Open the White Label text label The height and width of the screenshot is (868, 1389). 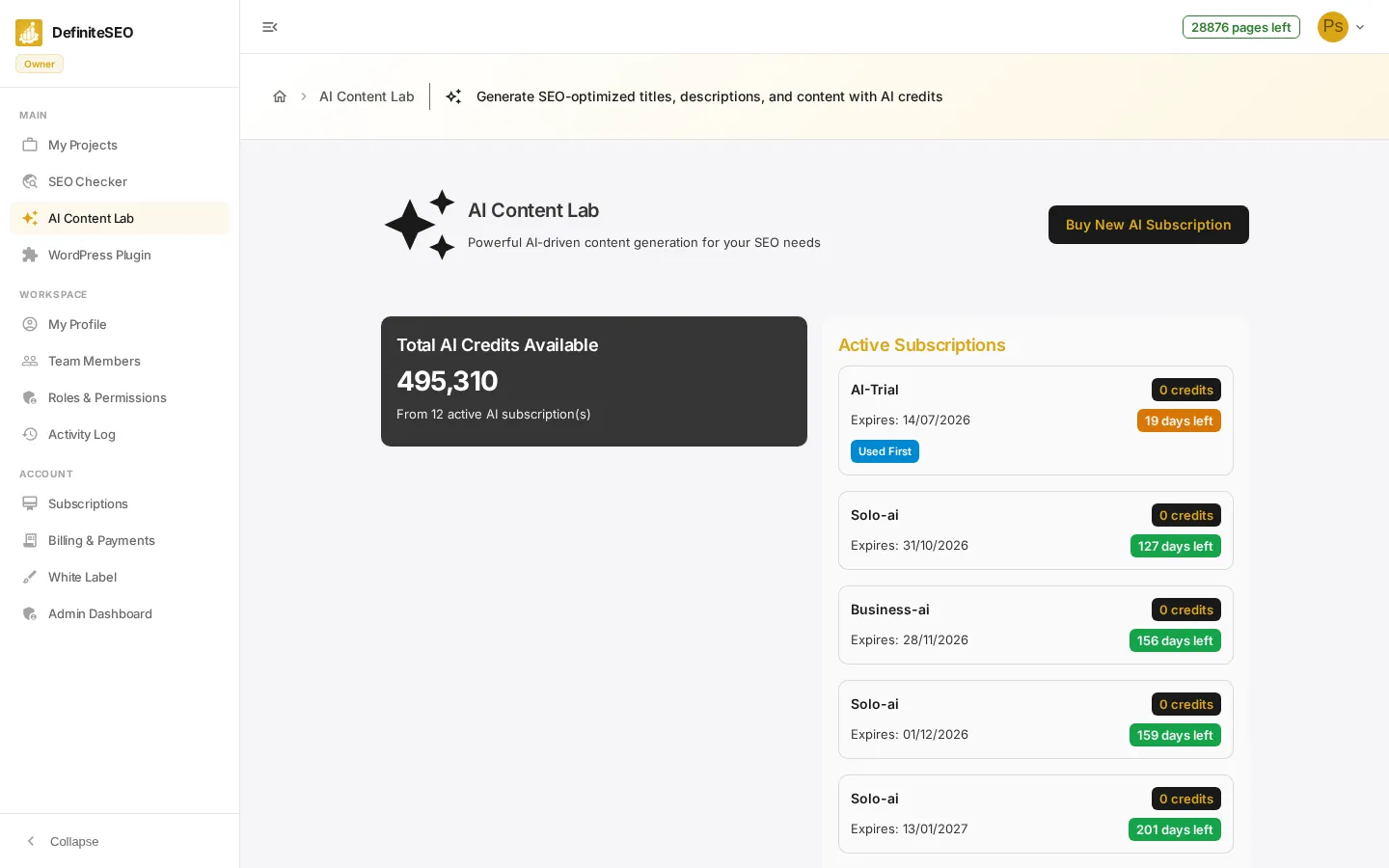[83, 577]
